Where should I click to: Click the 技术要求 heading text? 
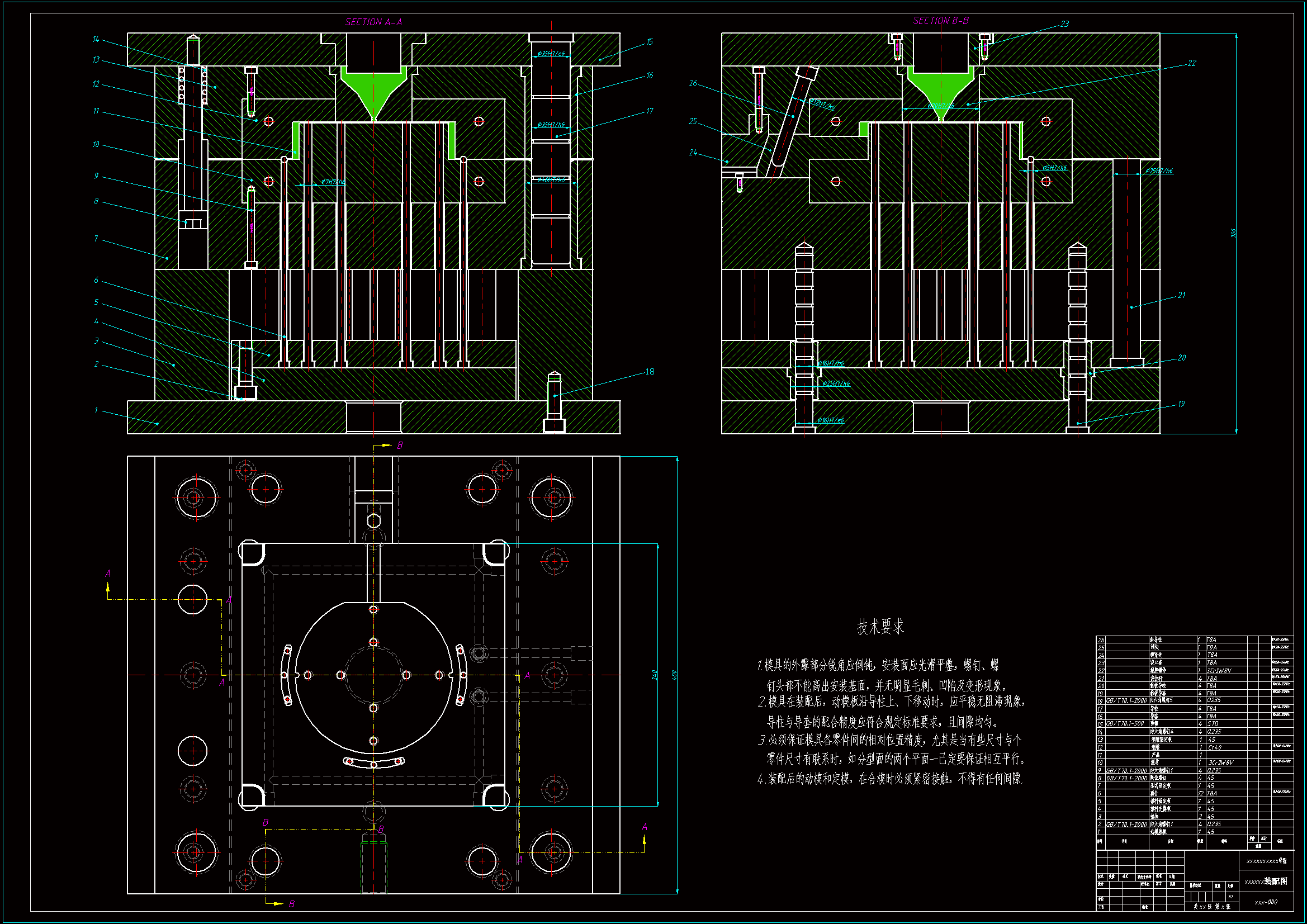coord(880,627)
